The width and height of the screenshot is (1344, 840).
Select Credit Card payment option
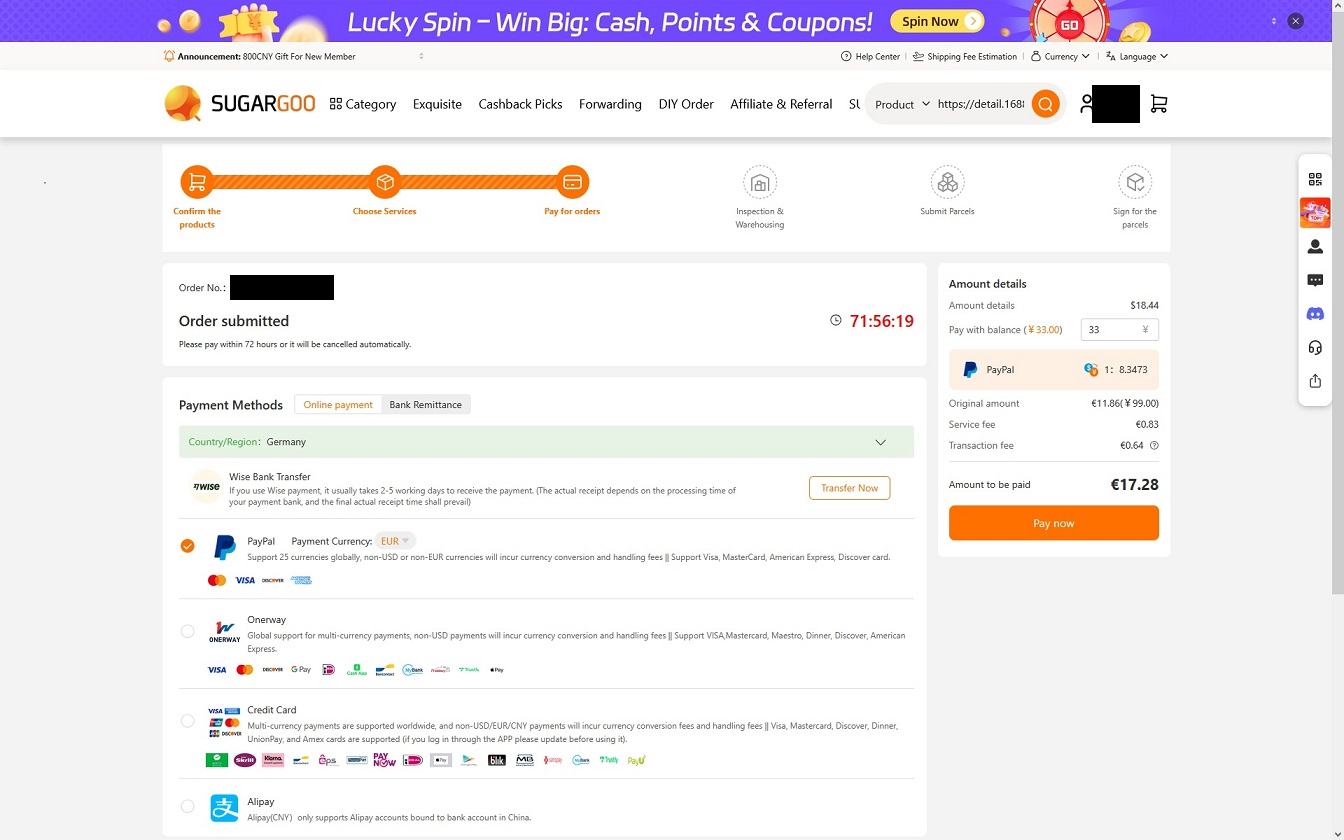point(187,721)
